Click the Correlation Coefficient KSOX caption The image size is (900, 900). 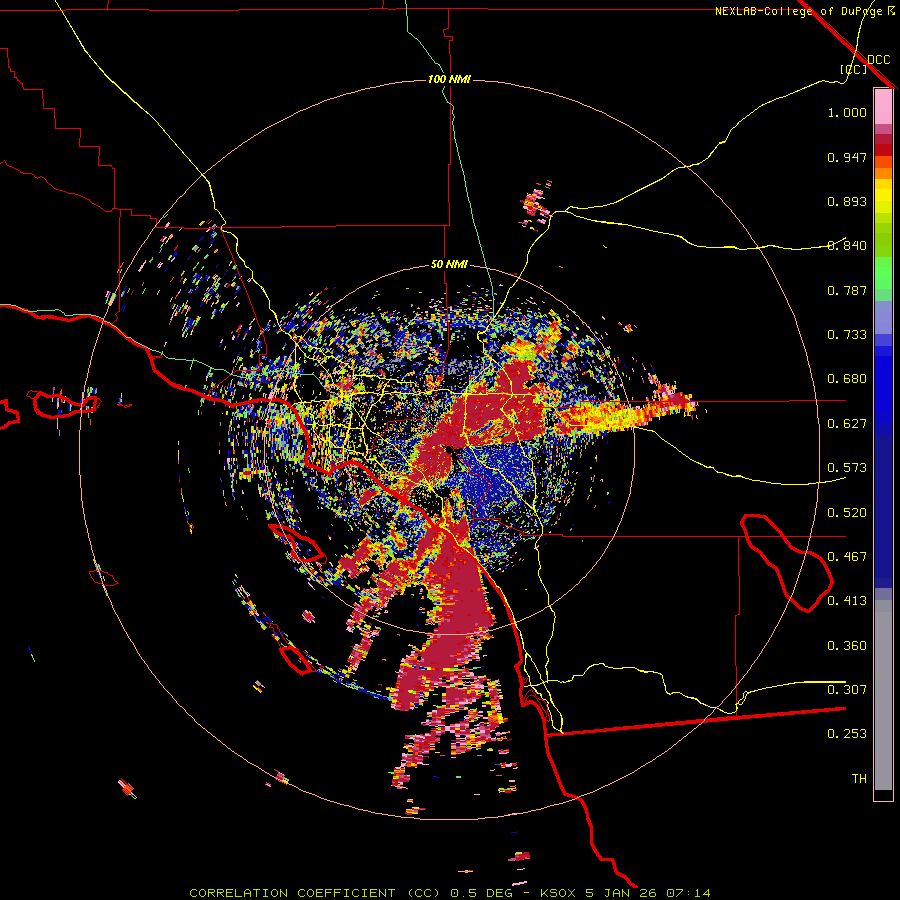click(x=450, y=893)
